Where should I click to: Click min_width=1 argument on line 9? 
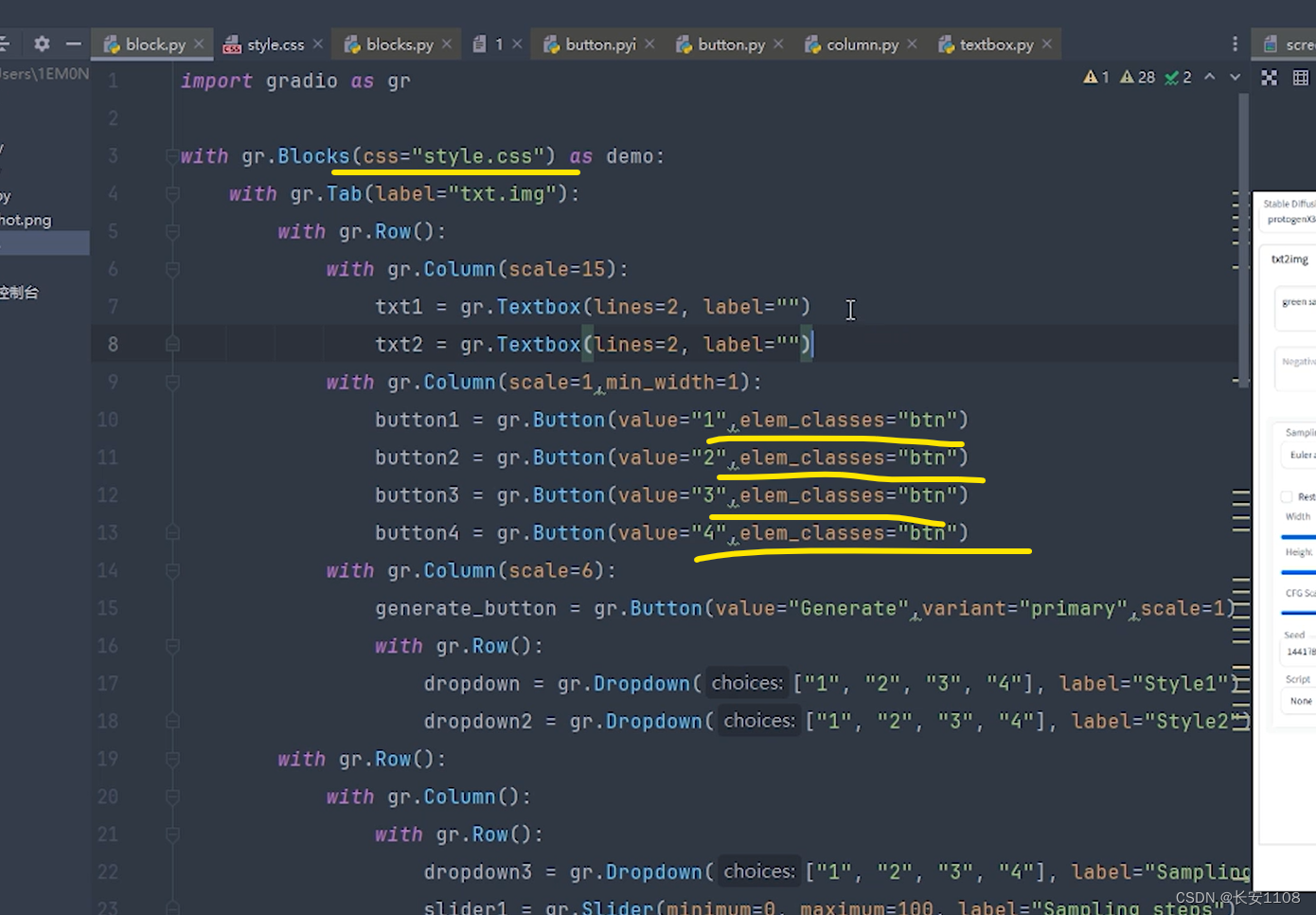(x=671, y=383)
